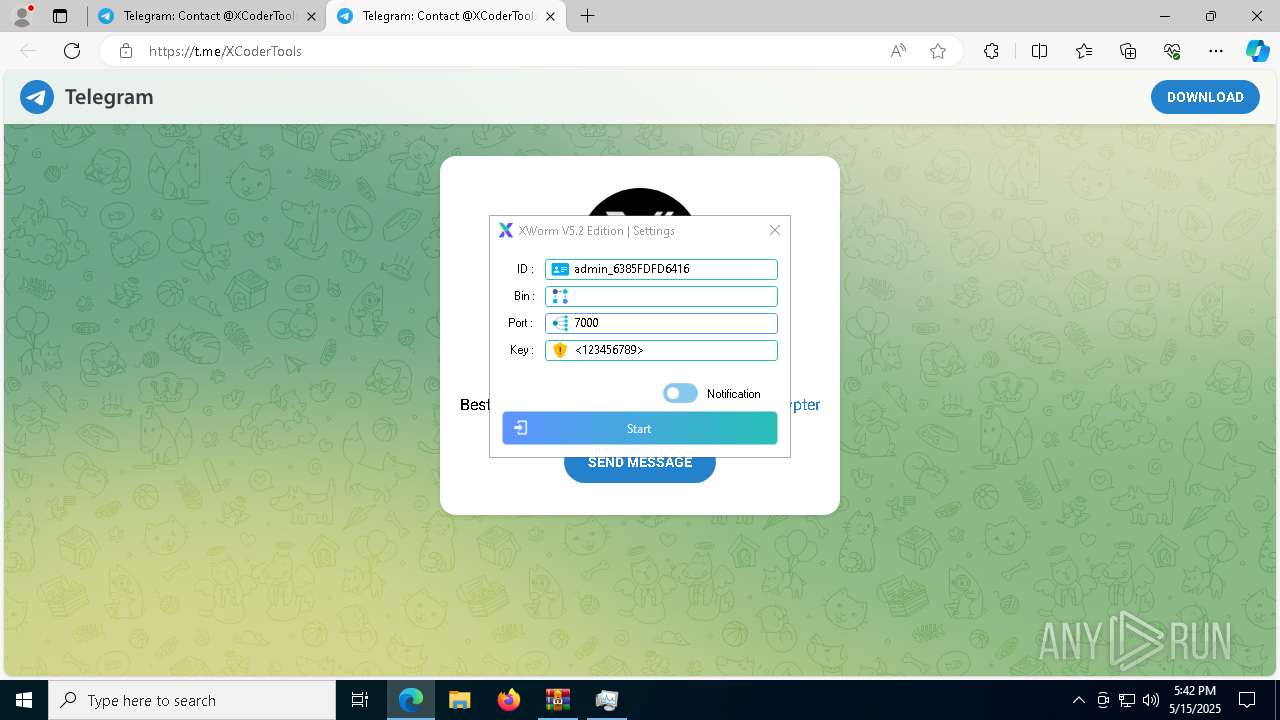1280x720 pixels.
Task: Toggle the Notification switch
Action: tap(680, 394)
